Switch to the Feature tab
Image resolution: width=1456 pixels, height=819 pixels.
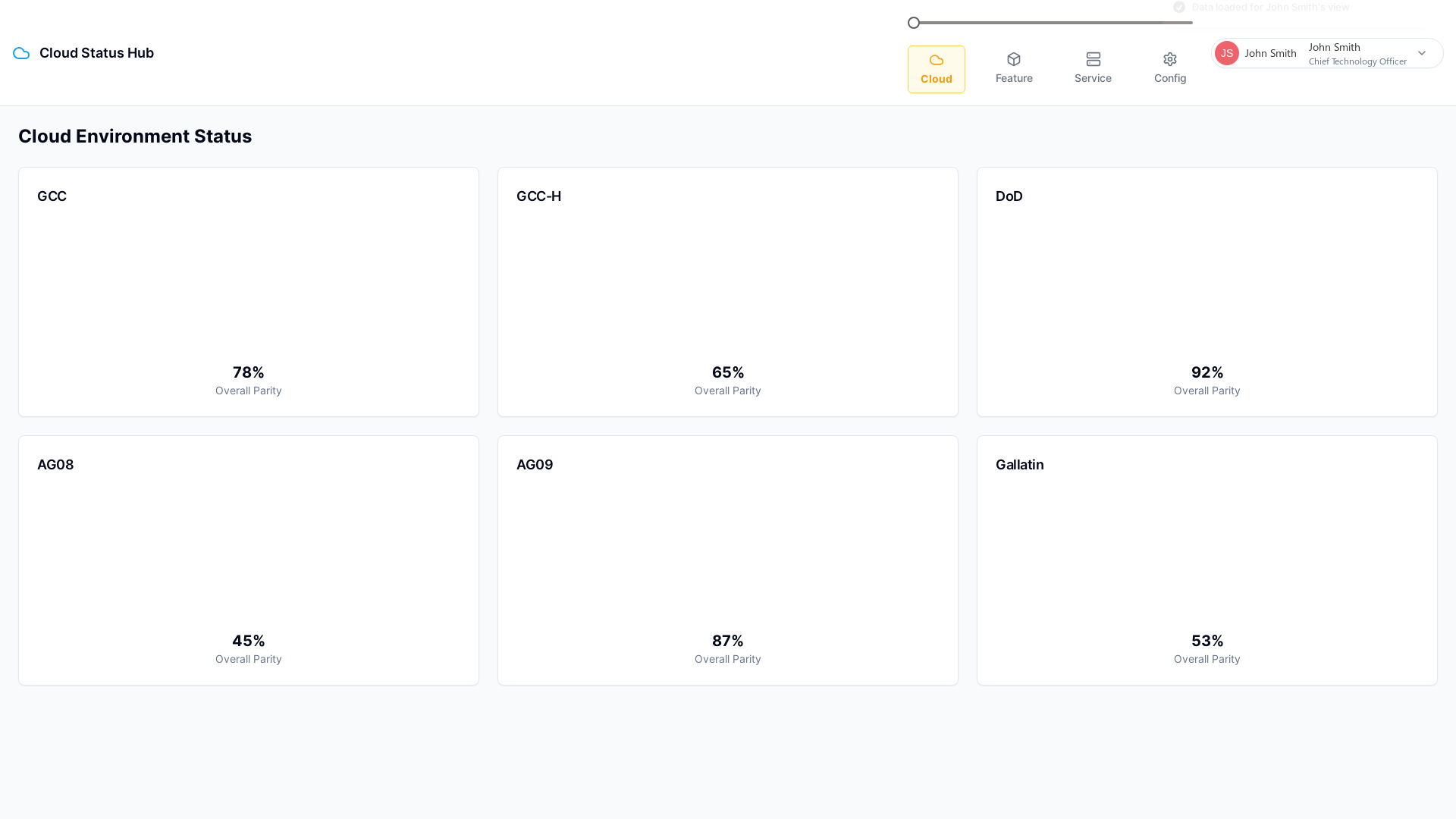pyautogui.click(x=1014, y=69)
